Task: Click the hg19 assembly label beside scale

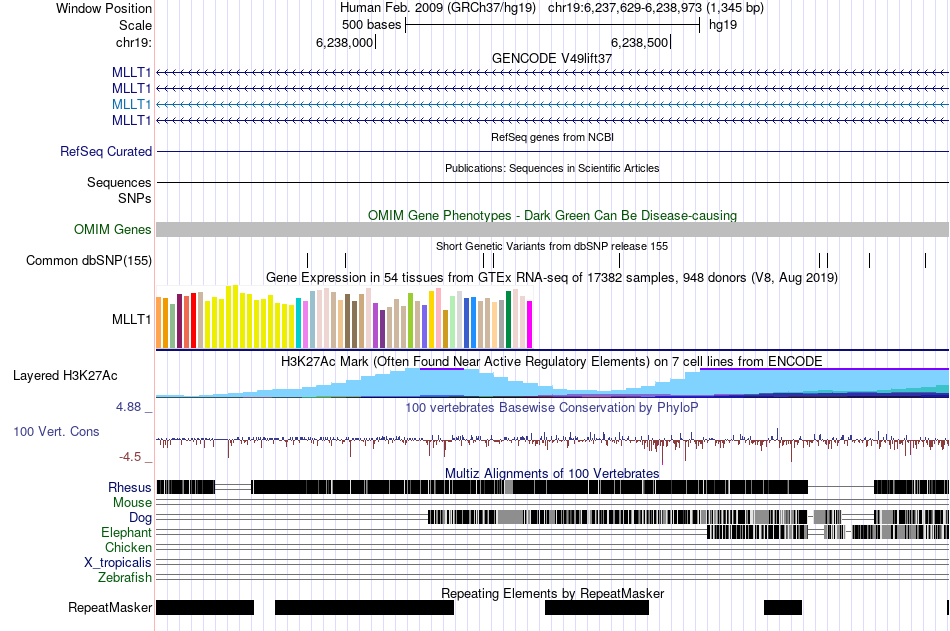Action: click(x=723, y=25)
